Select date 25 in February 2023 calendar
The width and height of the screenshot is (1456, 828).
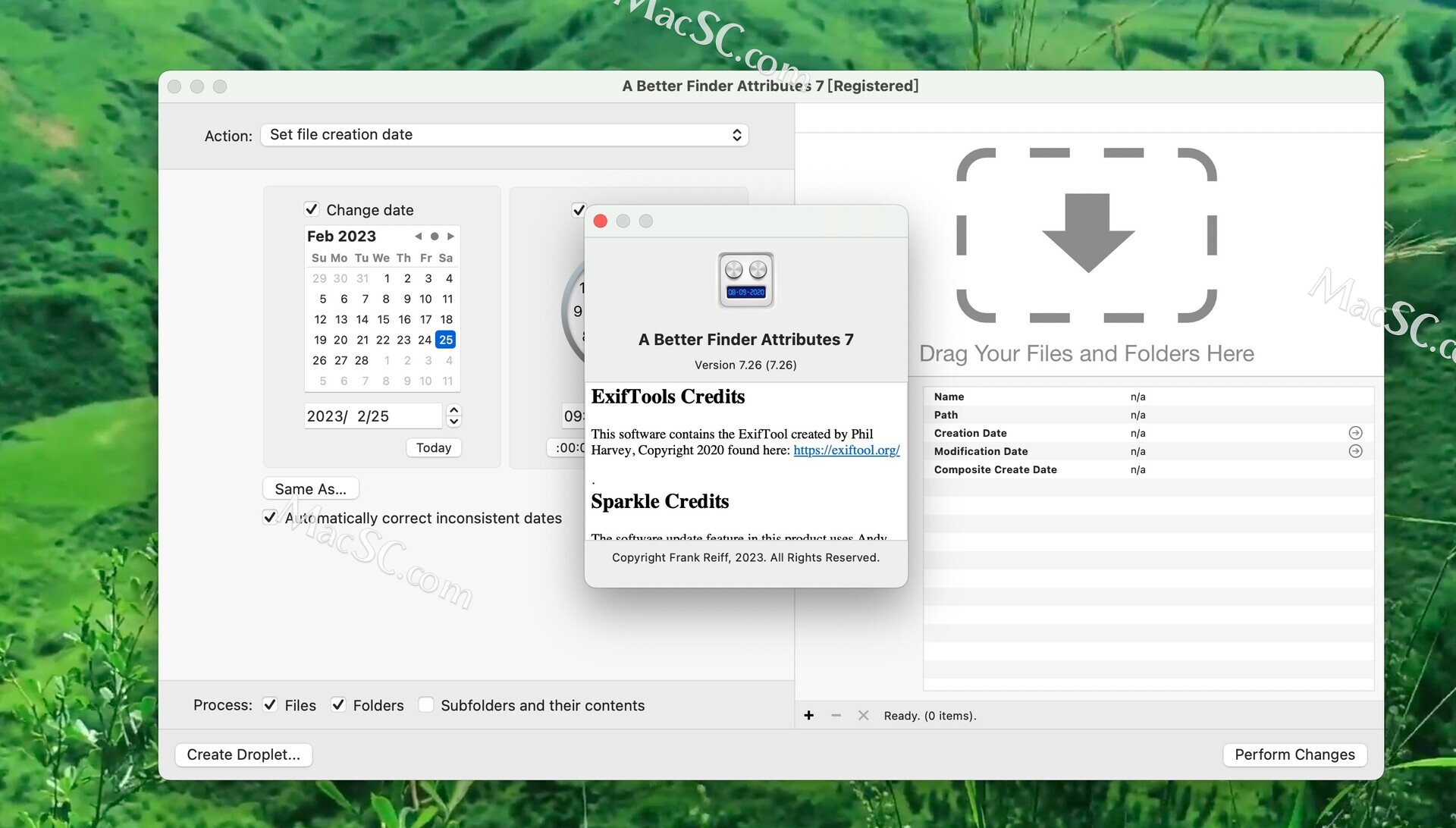(446, 339)
